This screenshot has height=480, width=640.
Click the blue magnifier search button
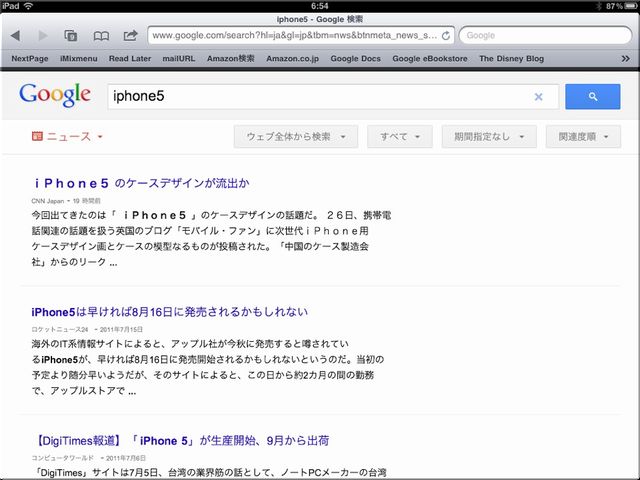(x=593, y=97)
